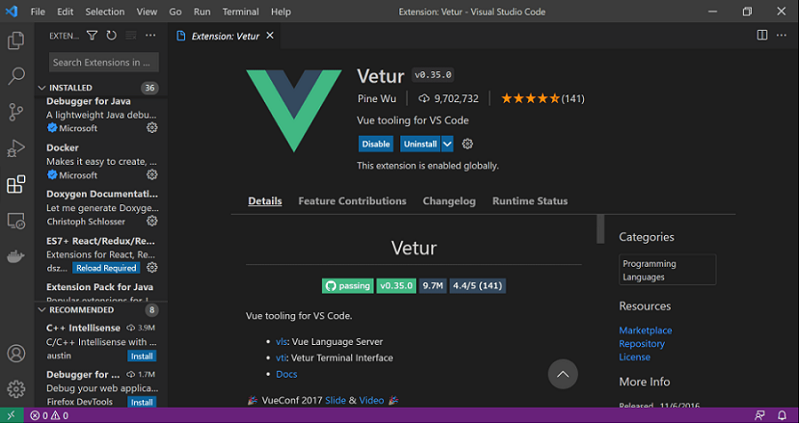Viewport: 800px width, 424px height.
Task: Click the Accounts icon
Action: (16, 354)
